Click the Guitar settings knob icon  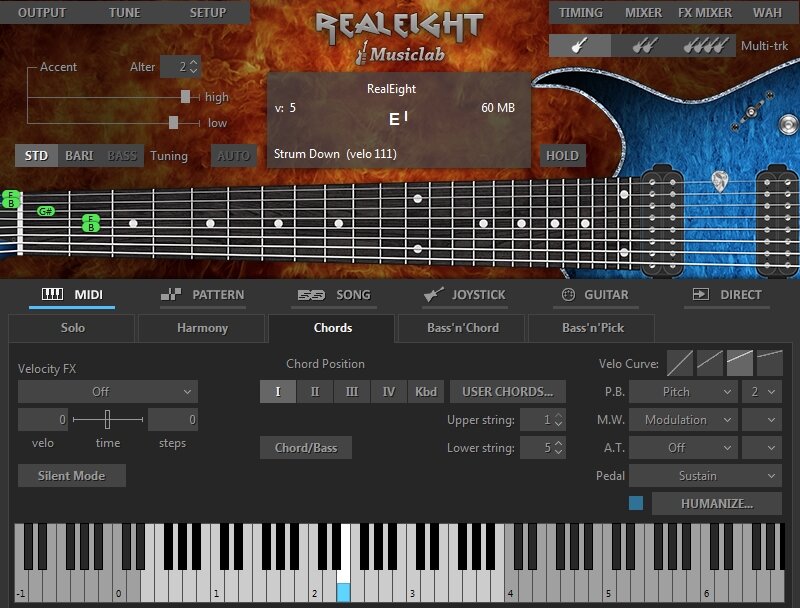coord(568,294)
